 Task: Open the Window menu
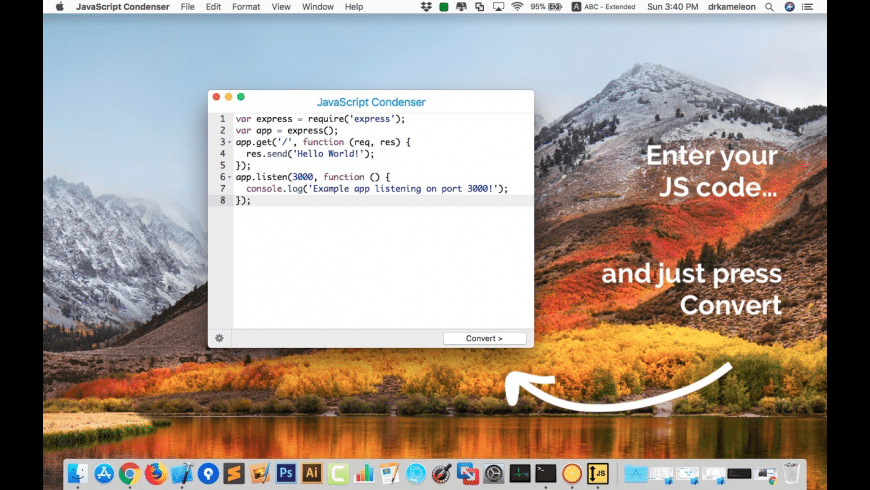pyautogui.click(x=317, y=7)
